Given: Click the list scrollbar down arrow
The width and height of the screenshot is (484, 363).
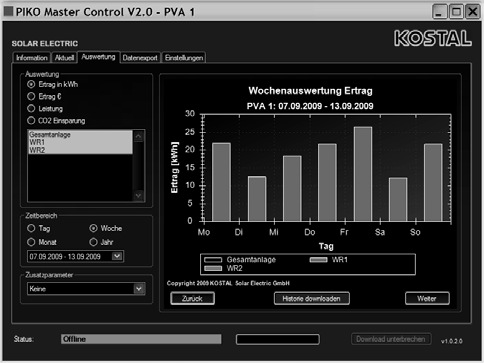Looking at the screenshot, I should pos(139,195).
